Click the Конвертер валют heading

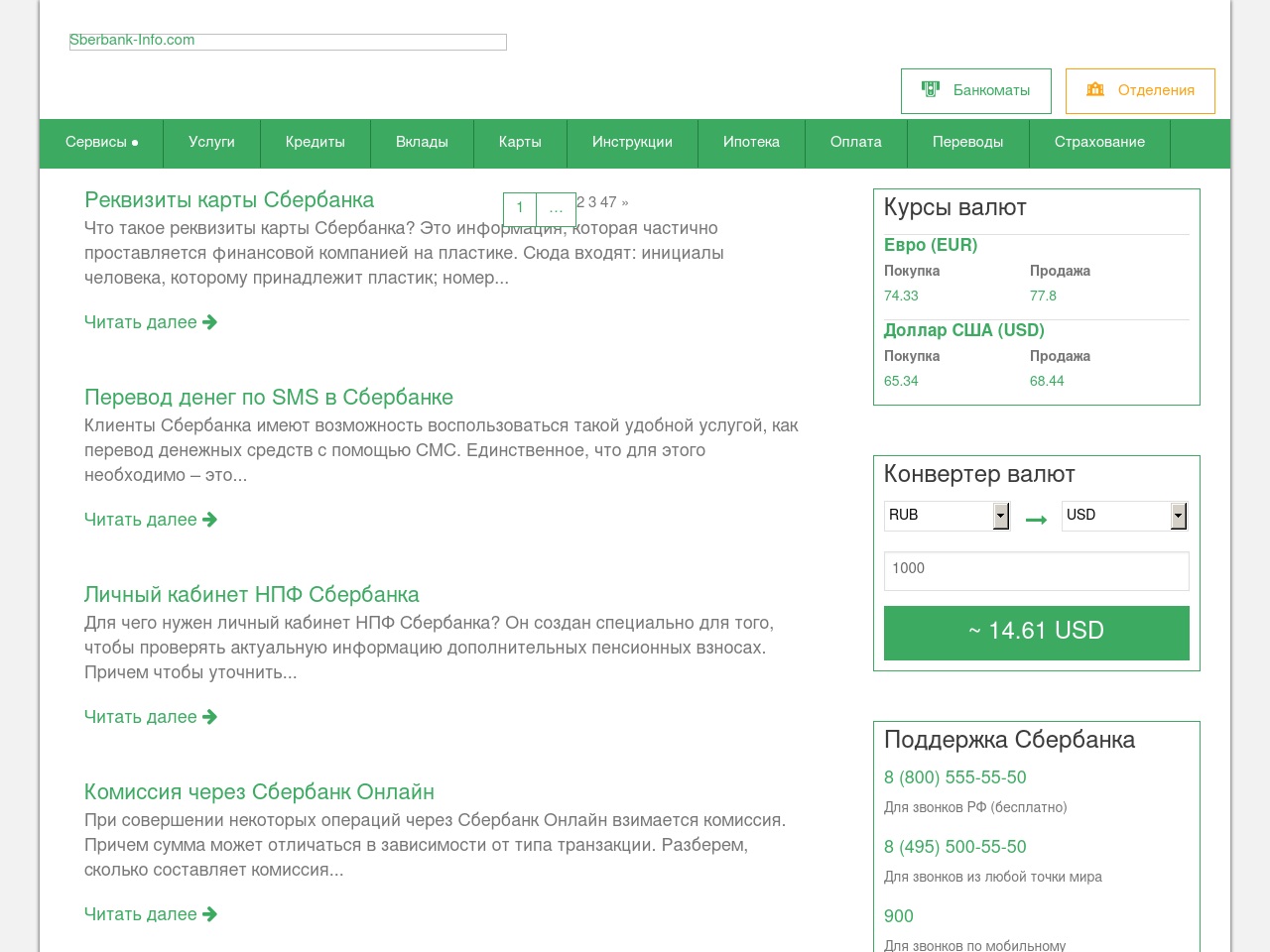979,474
